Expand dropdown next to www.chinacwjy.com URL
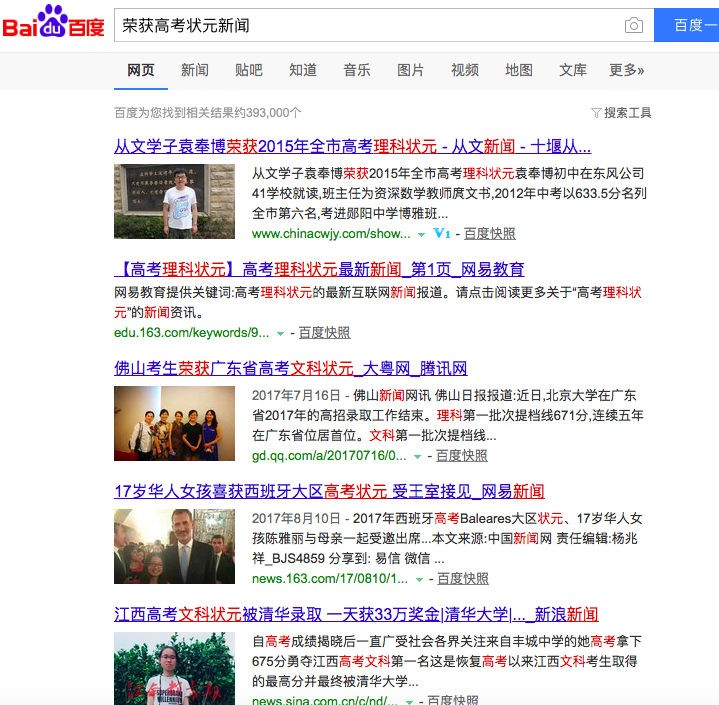The height and width of the screenshot is (705, 719). pos(421,235)
